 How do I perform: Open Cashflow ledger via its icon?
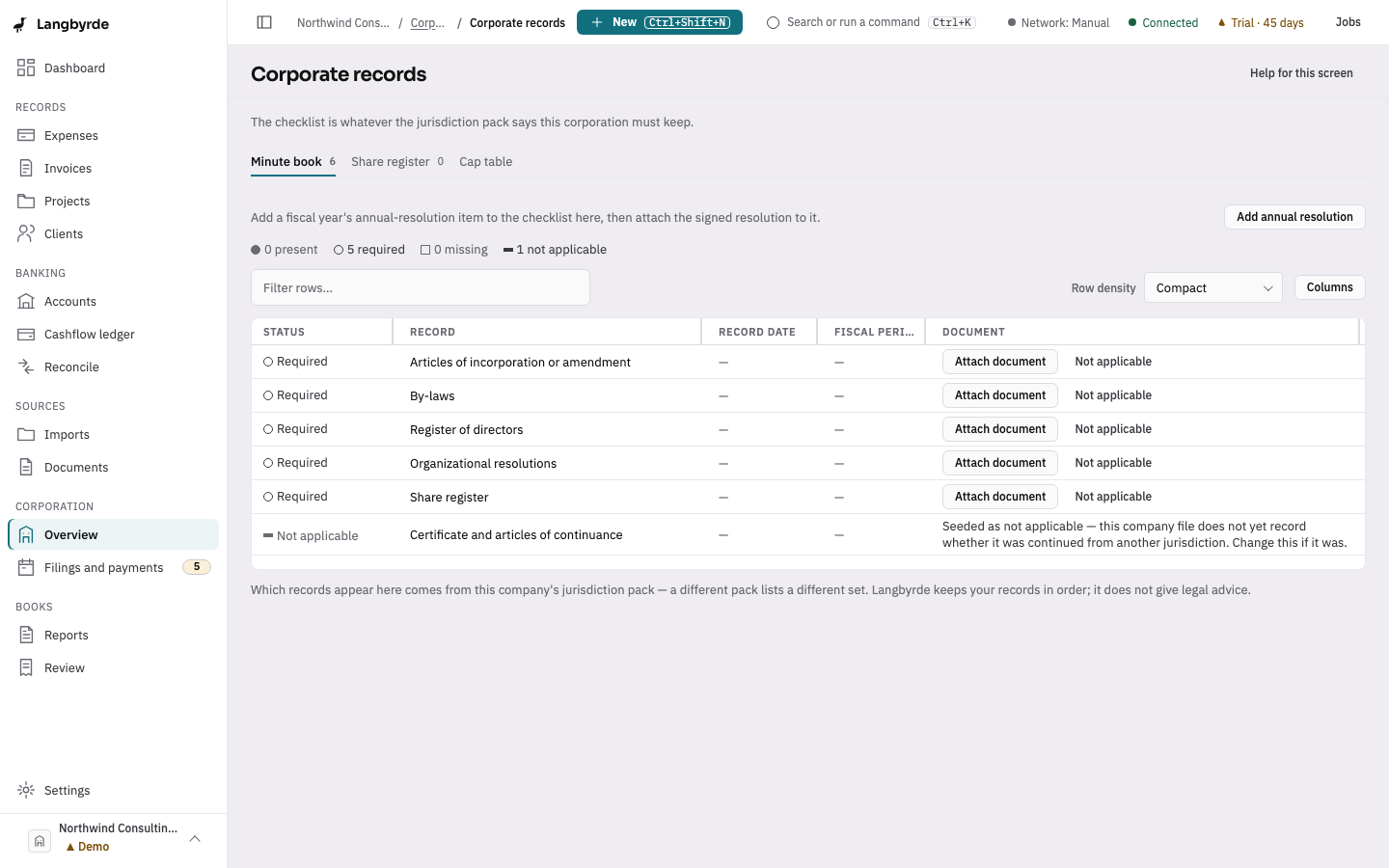tap(26, 334)
